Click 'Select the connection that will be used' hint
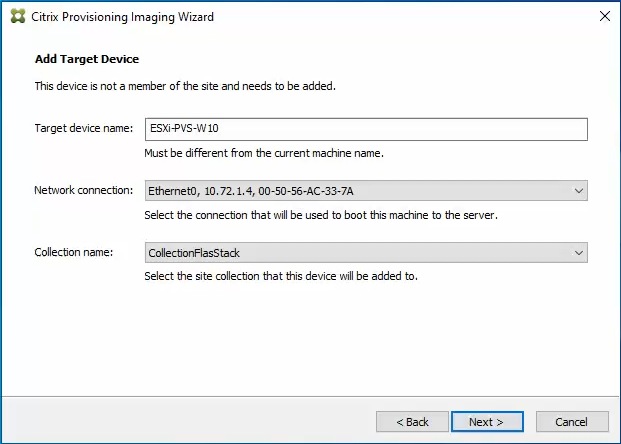Viewport: 621px width, 444px height. (x=321, y=215)
